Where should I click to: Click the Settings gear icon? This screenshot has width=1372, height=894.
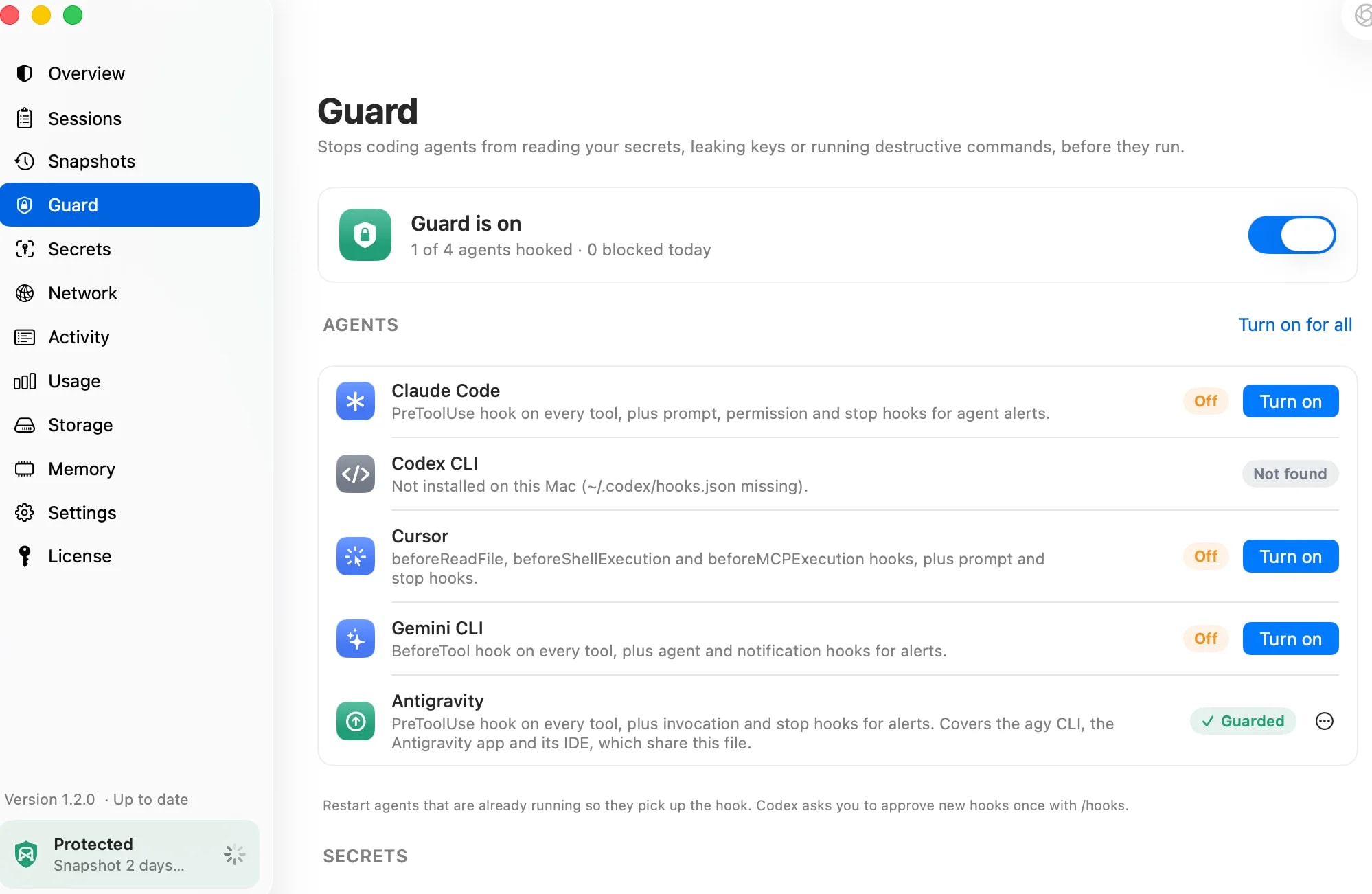click(25, 513)
